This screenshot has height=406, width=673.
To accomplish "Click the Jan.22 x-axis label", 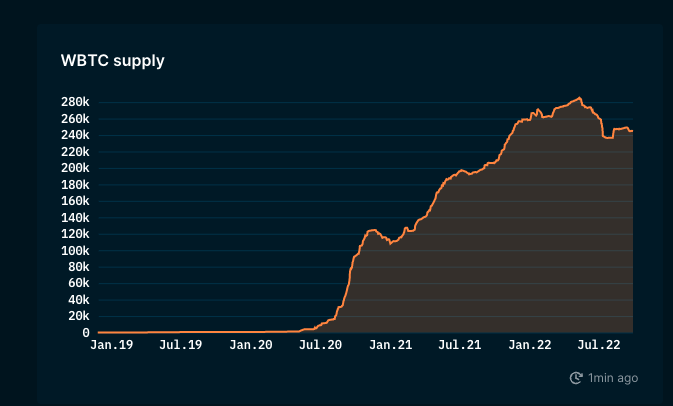I will [x=530, y=345].
